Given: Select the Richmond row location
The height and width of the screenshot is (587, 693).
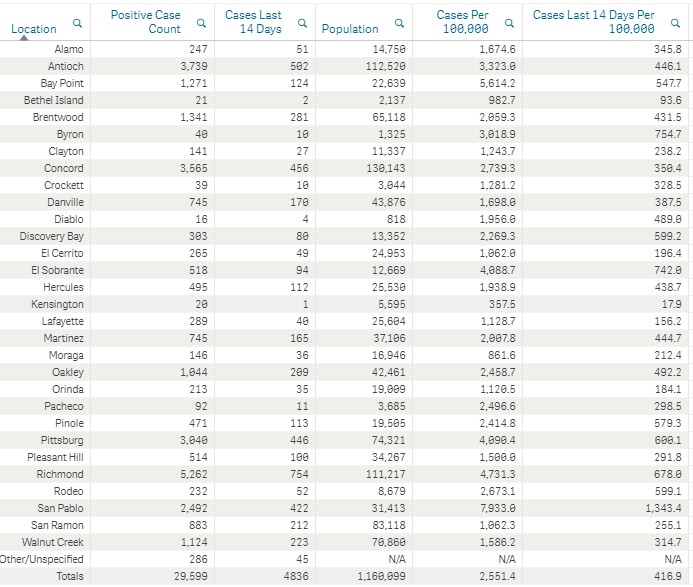Looking at the screenshot, I should click(60, 474).
